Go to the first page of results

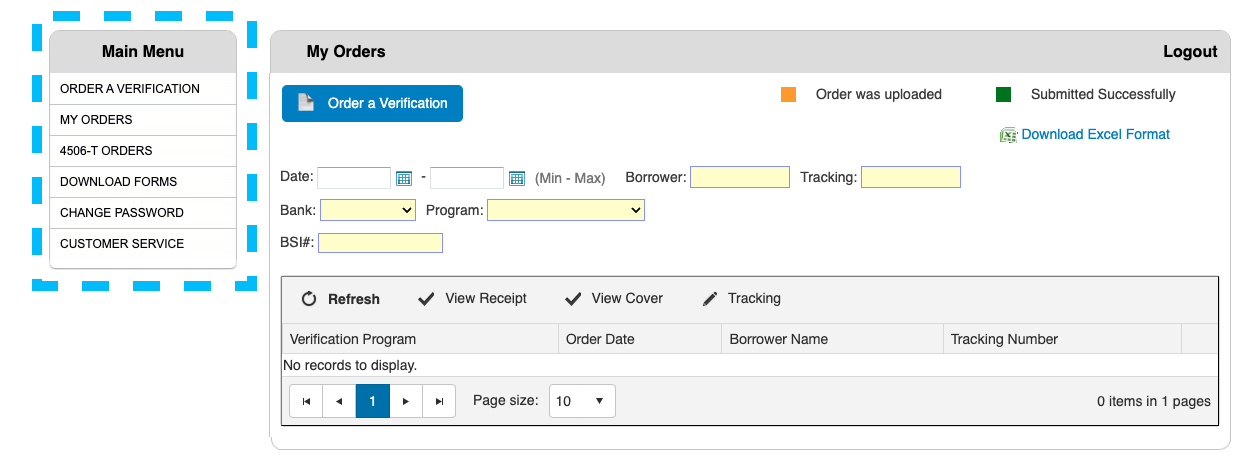coord(306,401)
